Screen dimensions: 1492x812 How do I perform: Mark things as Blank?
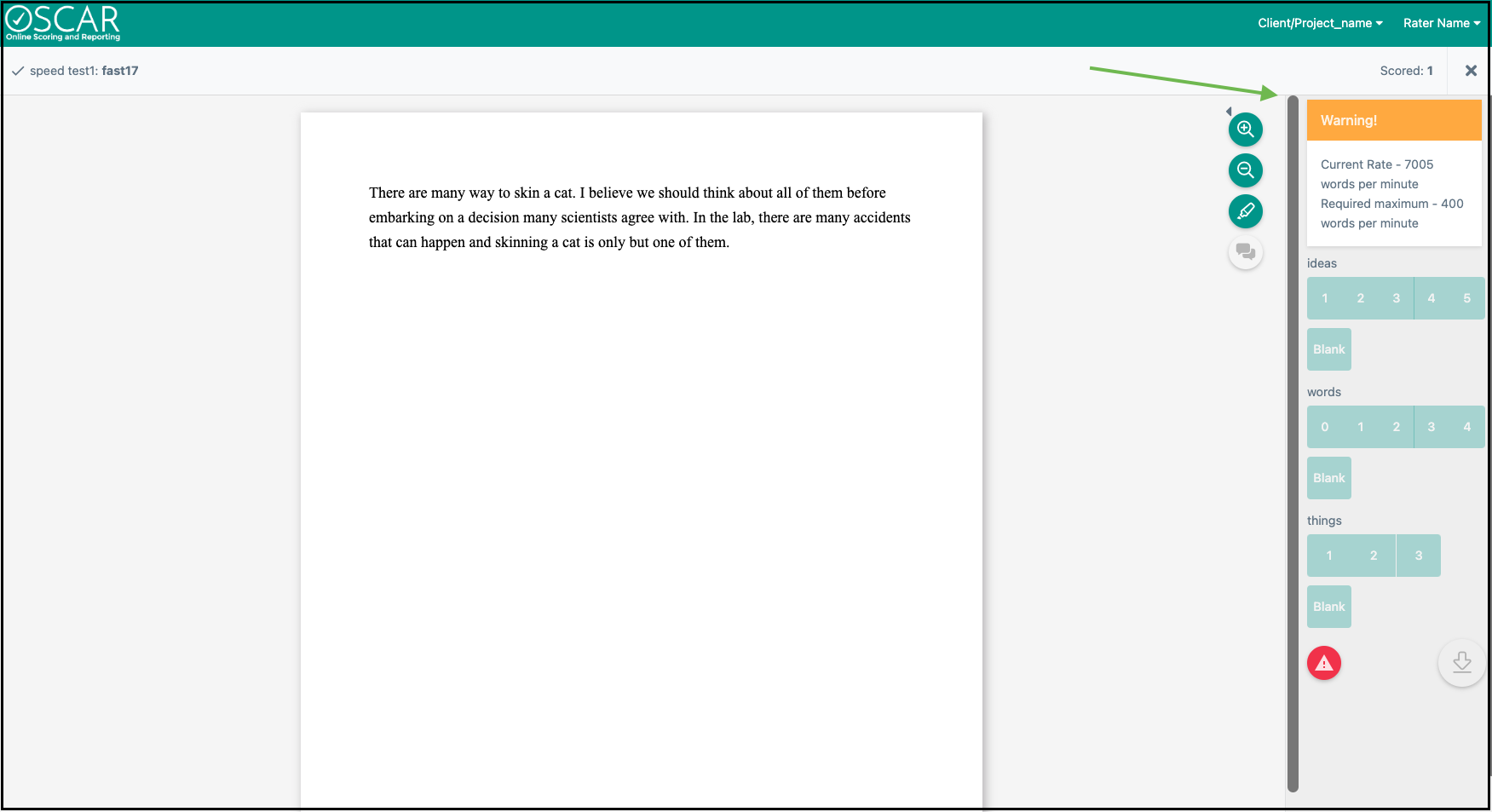click(1328, 607)
